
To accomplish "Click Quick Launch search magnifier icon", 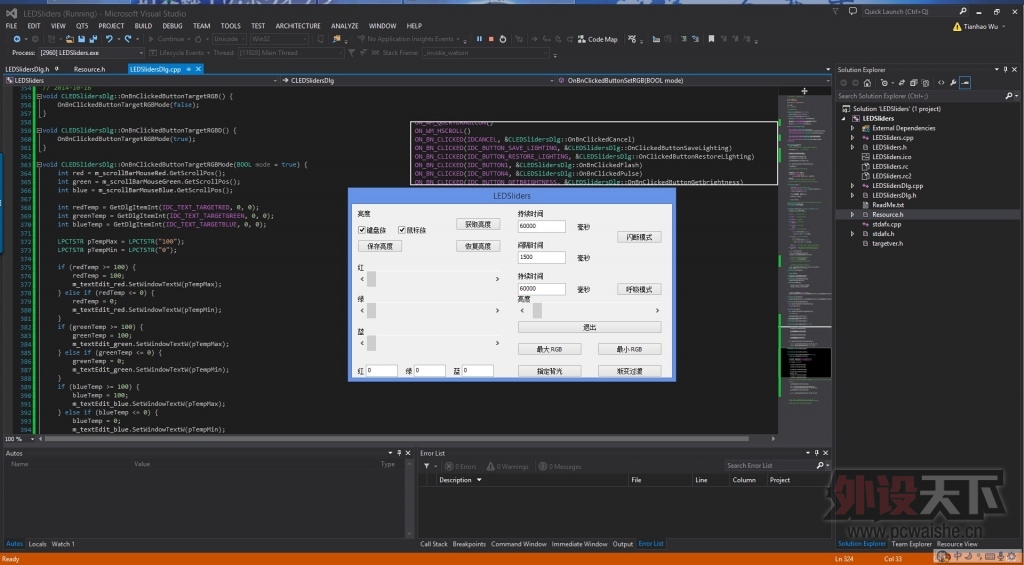I will click(962, 12).
